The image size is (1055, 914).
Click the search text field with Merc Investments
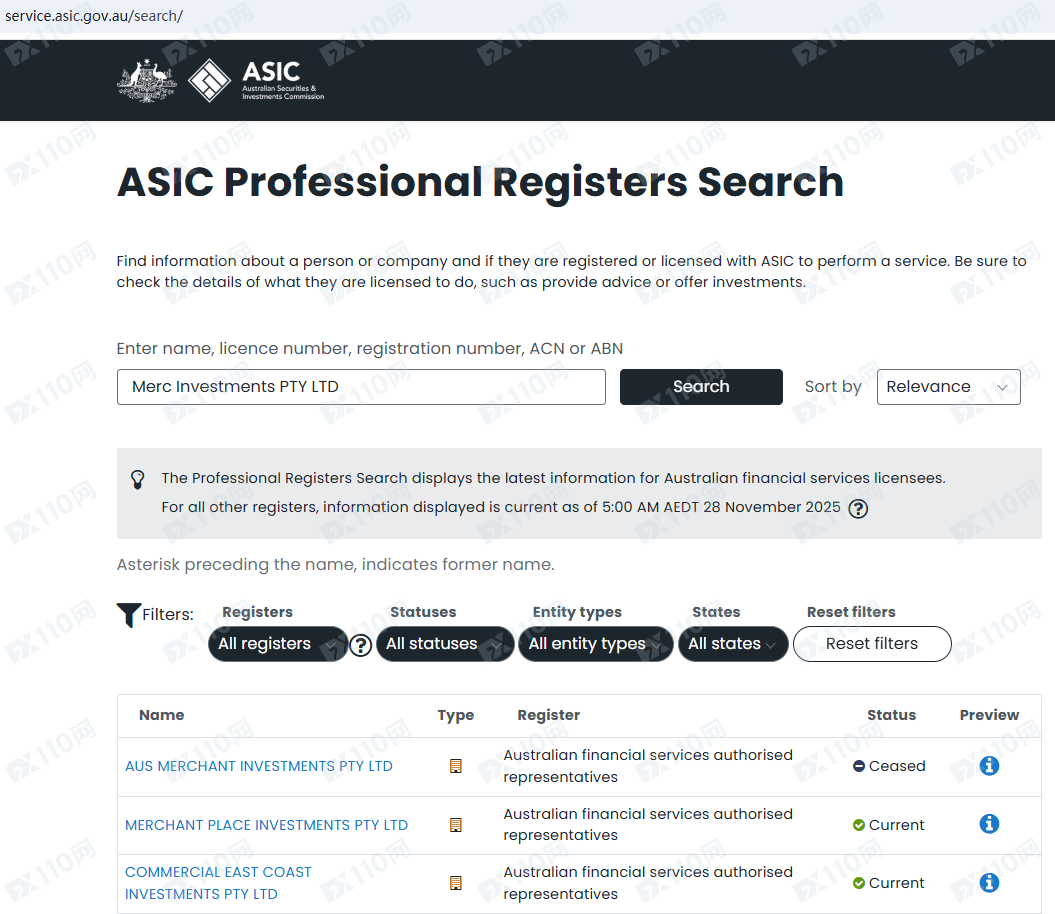[360, 387]
